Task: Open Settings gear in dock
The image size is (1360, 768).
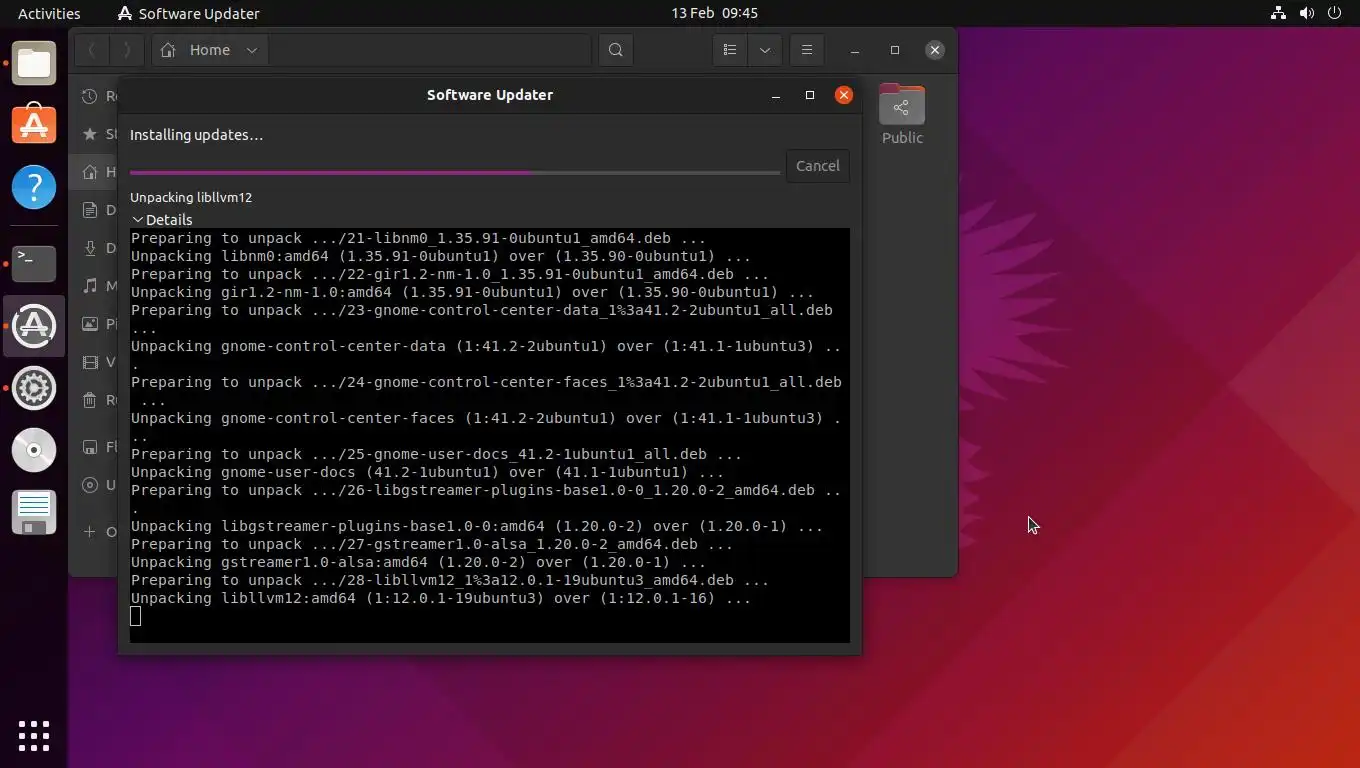Action: point(34,388)
